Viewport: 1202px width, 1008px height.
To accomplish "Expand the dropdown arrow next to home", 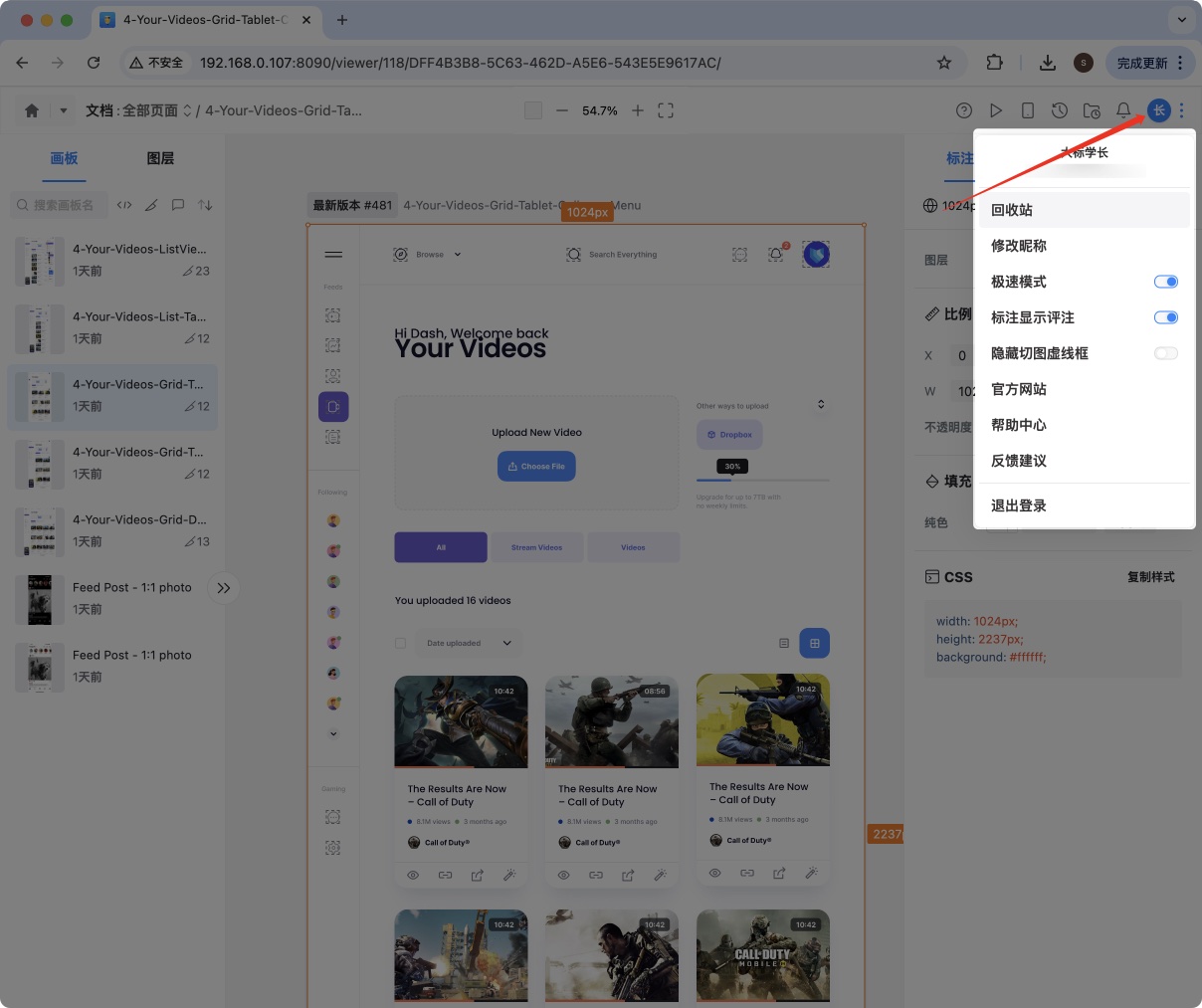I will point(64,110).
